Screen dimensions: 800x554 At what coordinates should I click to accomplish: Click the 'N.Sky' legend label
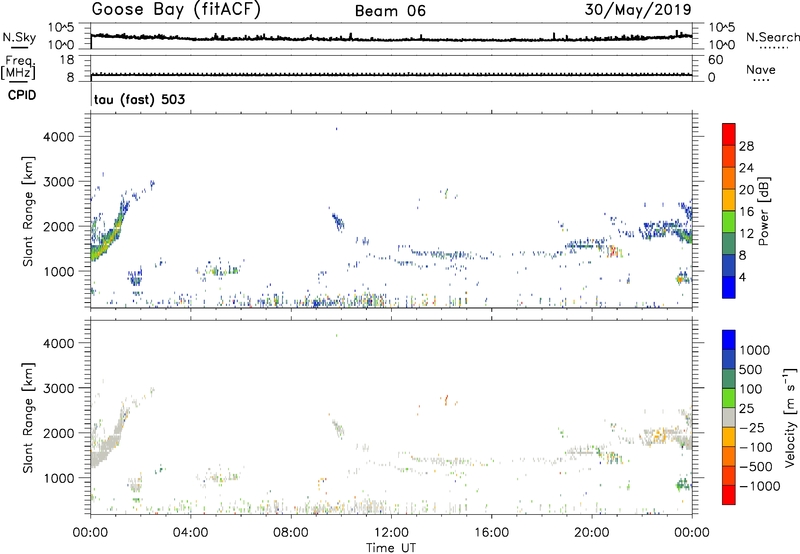[19, 37]
